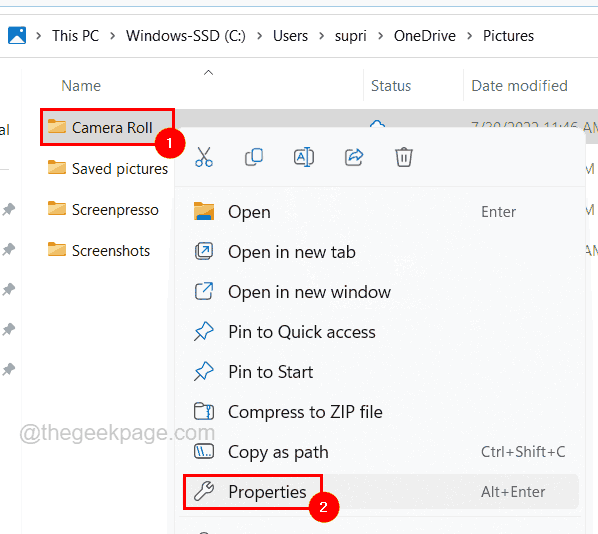598x534 pixels.
Task: Sort by the Name column header
Action: point(81,86)
